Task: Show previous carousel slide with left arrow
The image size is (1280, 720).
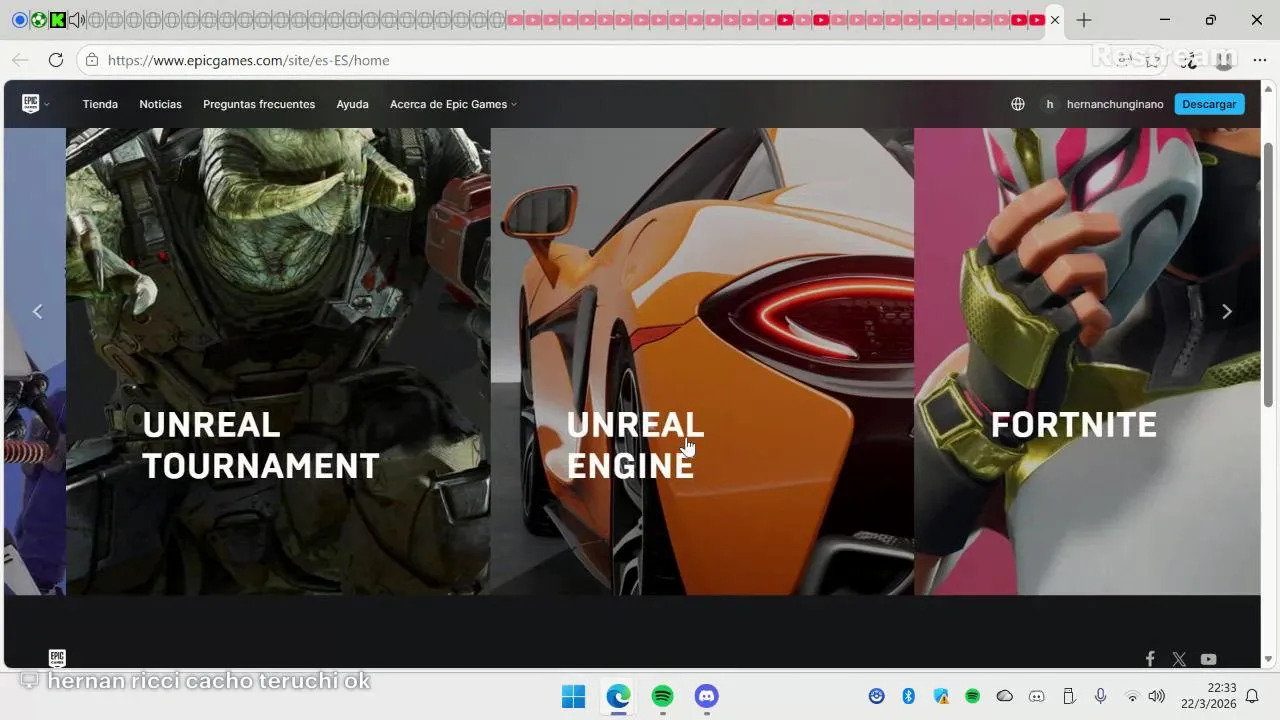Action: 38,311
